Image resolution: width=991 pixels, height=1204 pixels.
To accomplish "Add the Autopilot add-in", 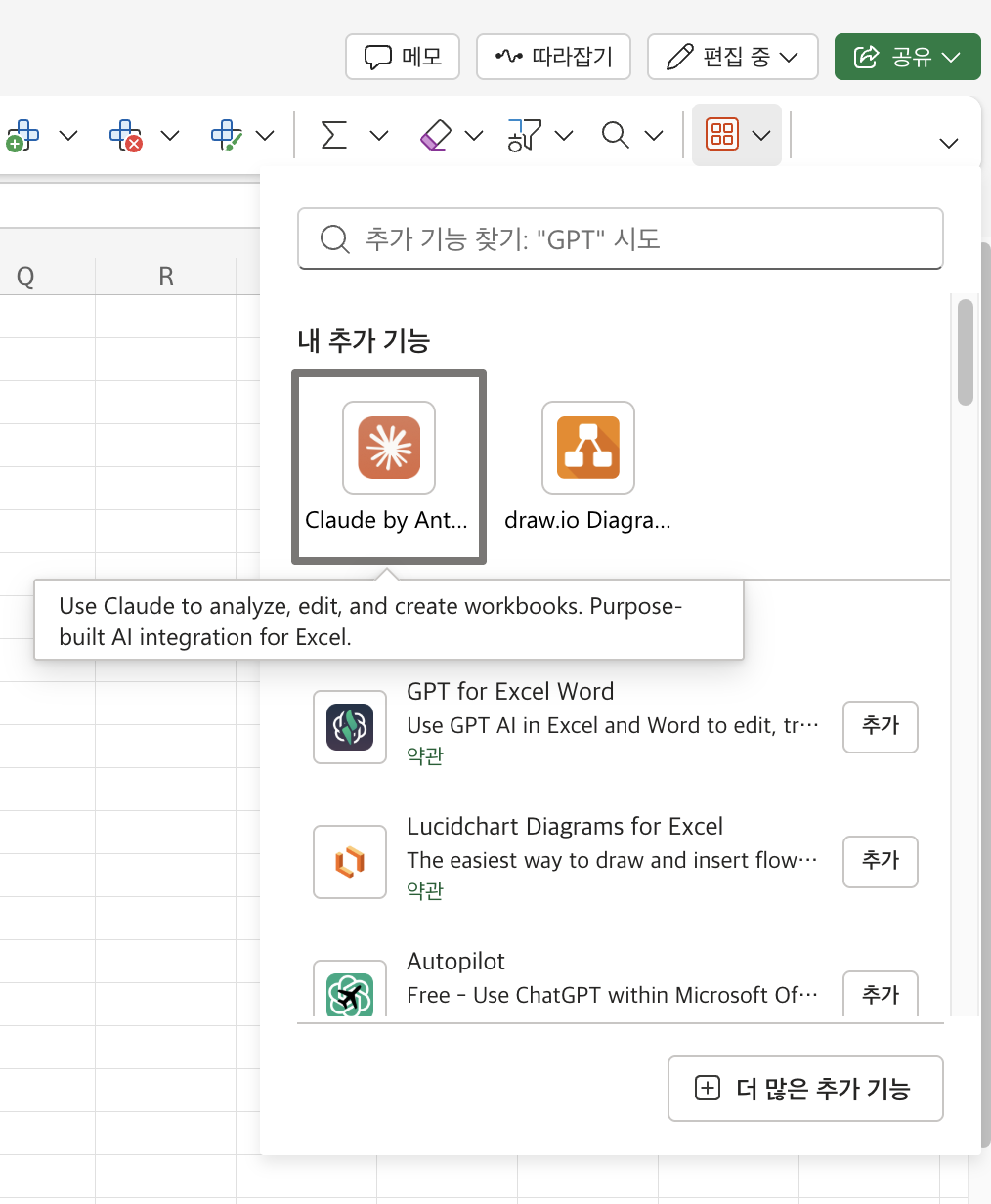I will point(881,994).
